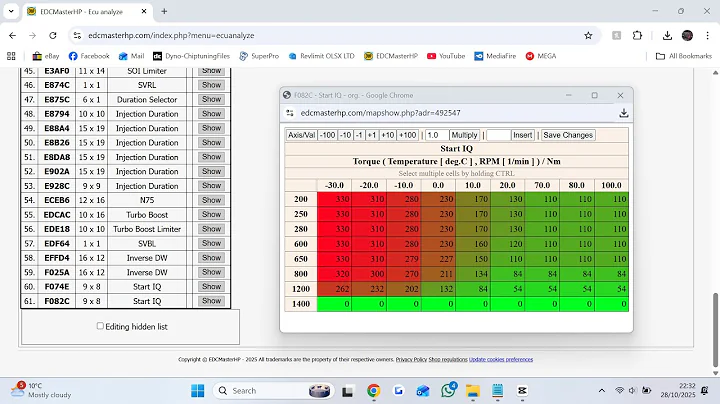
Task: Show the E875C Duration Selector map
Action: pos(212,99)
